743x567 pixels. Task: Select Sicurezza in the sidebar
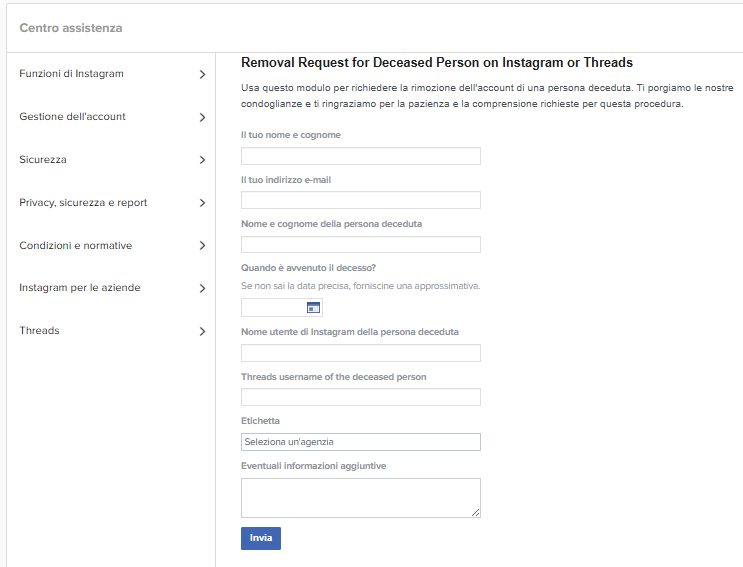(43, 160)
